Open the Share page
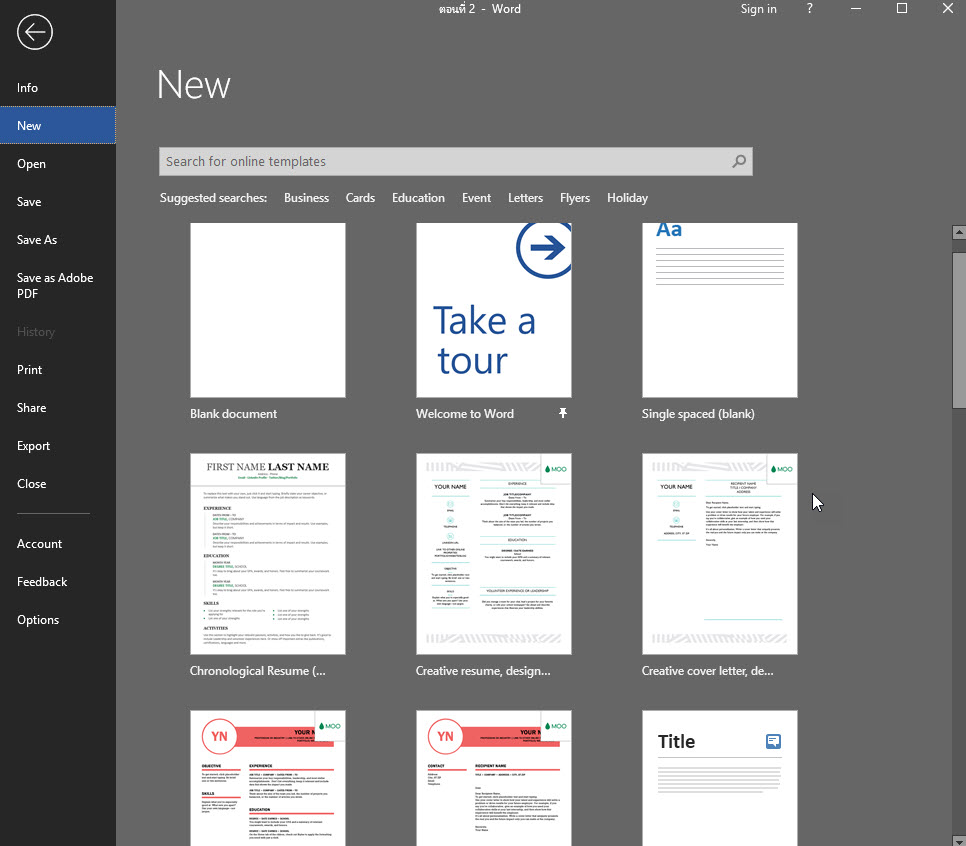Image resolution: width=966 pixels, height=846 pixels. (58, 408)
